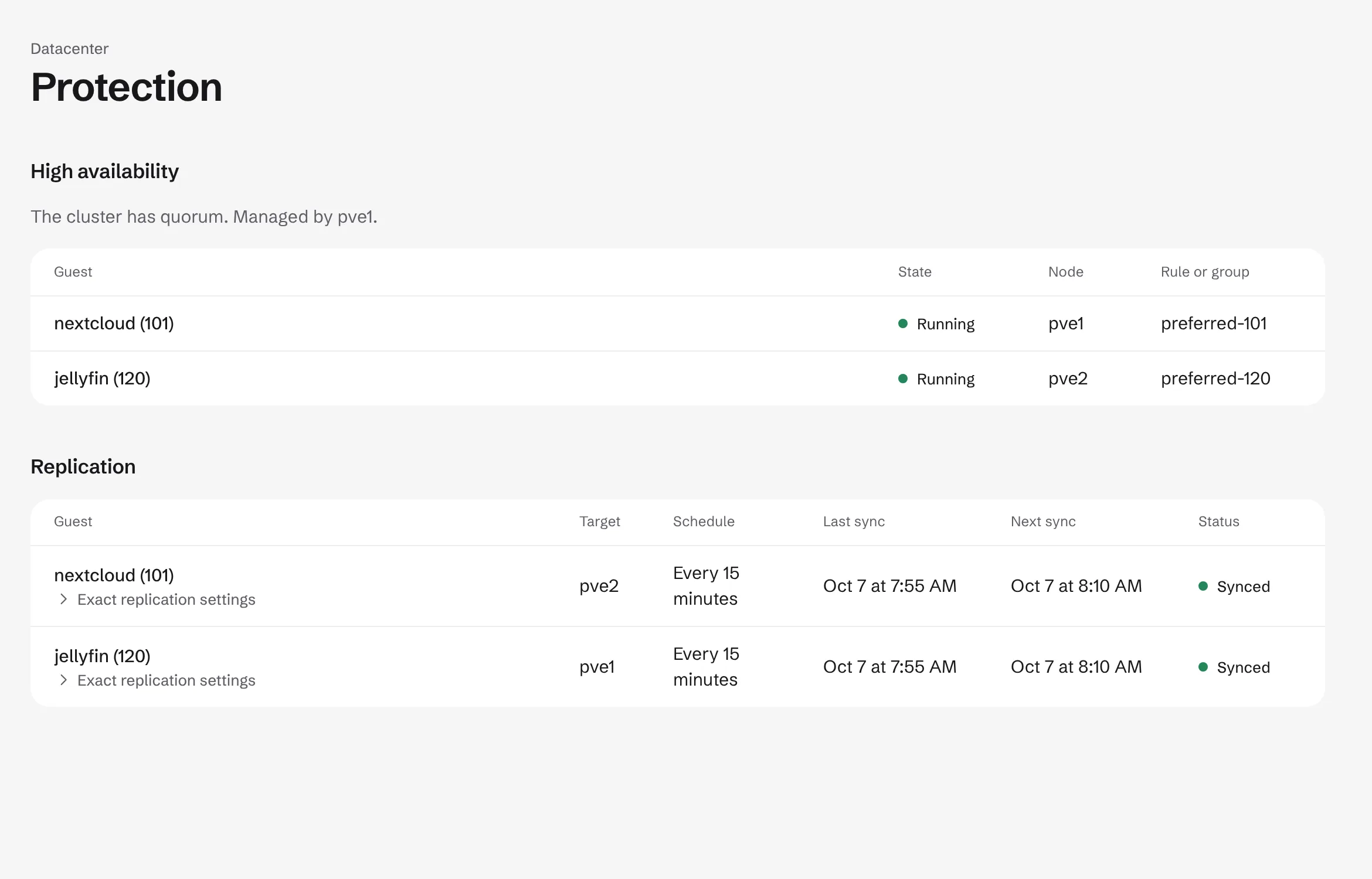Open rule preferred-120

1215,379
